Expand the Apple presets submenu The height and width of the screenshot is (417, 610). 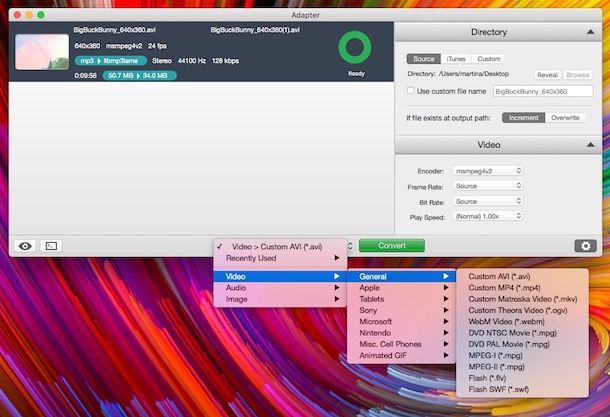pyautogui.click(x=401, y=287)
